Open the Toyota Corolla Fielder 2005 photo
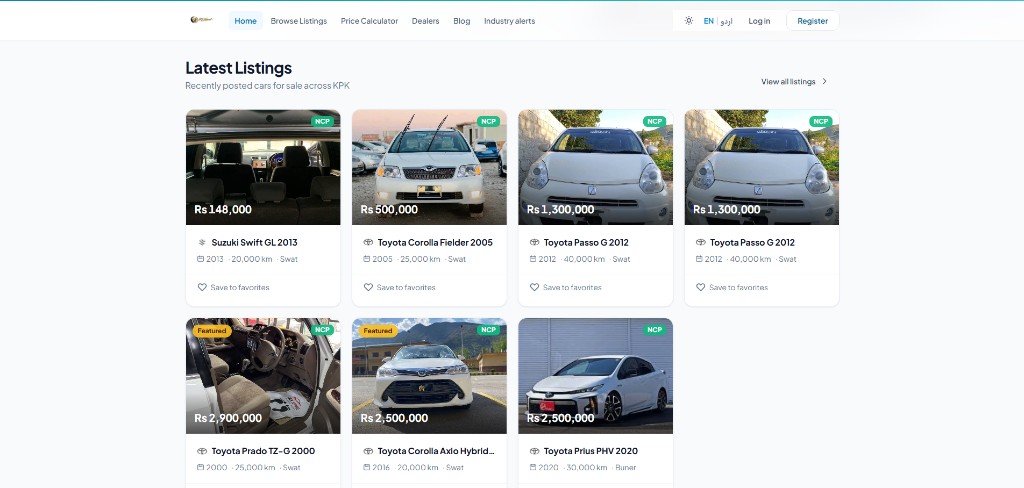The image size is (1024, 488). [429, 167]
